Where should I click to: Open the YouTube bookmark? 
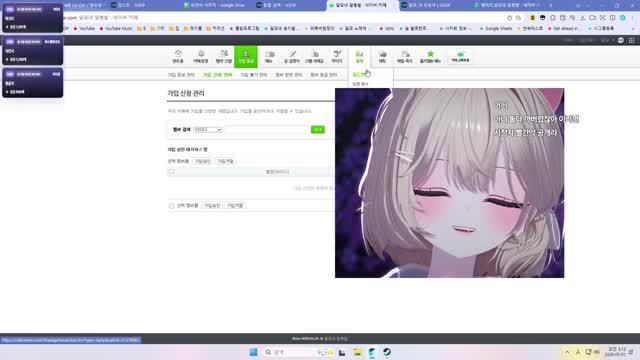point(84,29)
